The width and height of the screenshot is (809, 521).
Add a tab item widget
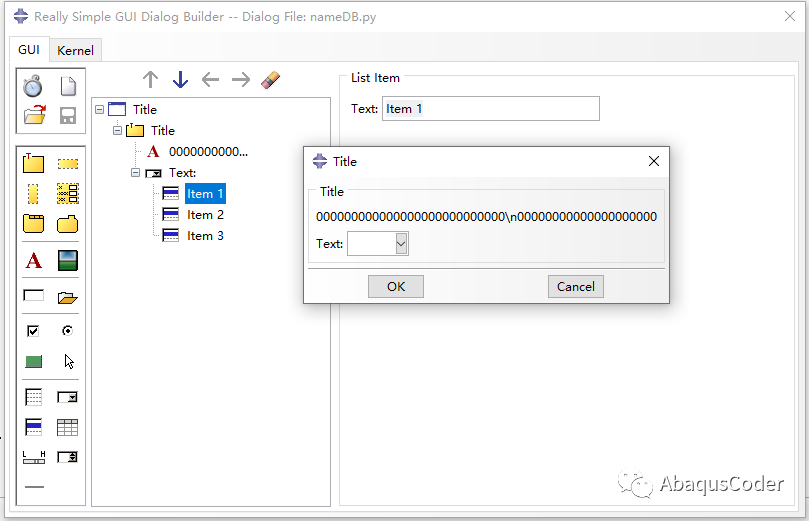coord(68,224)
